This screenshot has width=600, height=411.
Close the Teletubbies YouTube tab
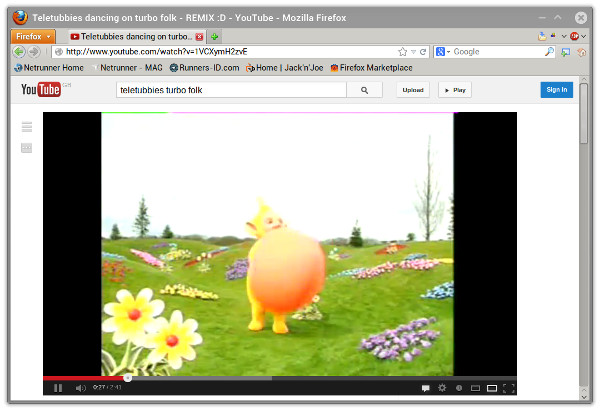coord(199,37)
